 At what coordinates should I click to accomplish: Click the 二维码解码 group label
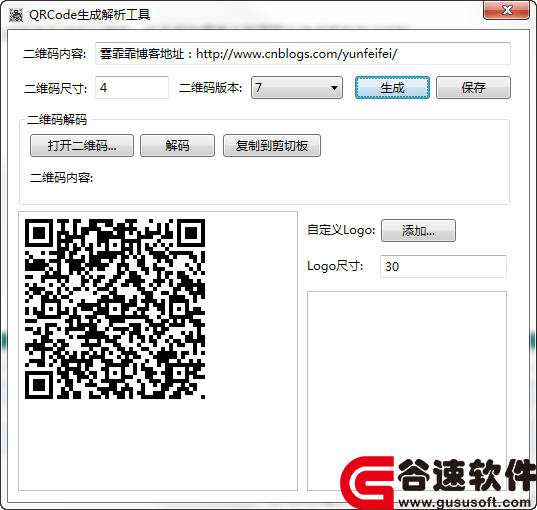pyautogui.click(x=57, y=120)
